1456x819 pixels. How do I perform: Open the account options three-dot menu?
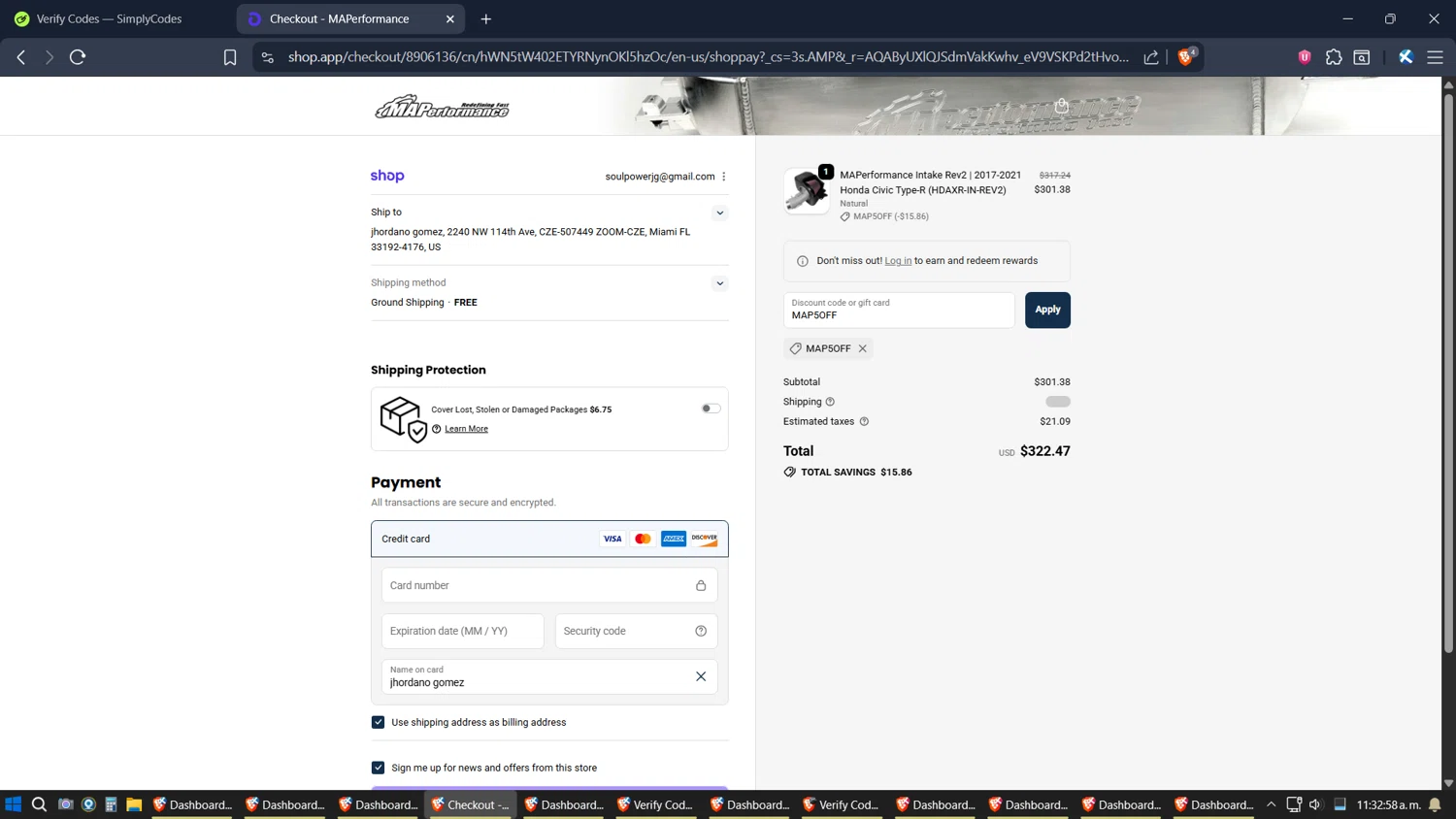[724, 177]
